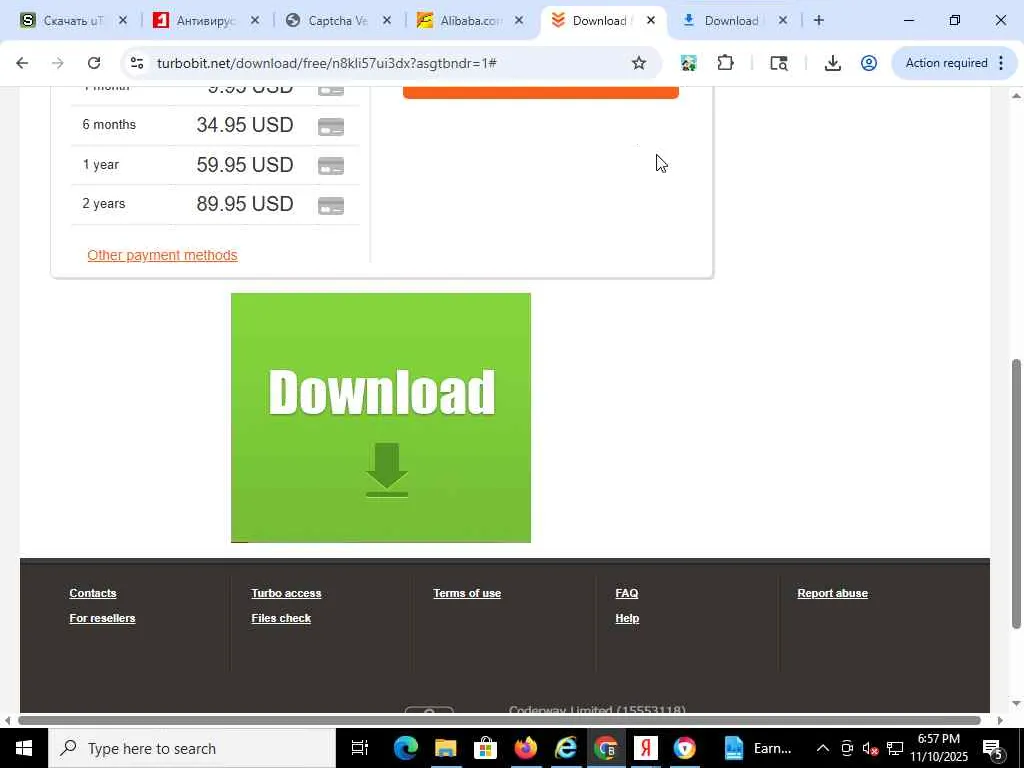Show hidden system tray icons
1024x768 pixels.
click(823, 748)
